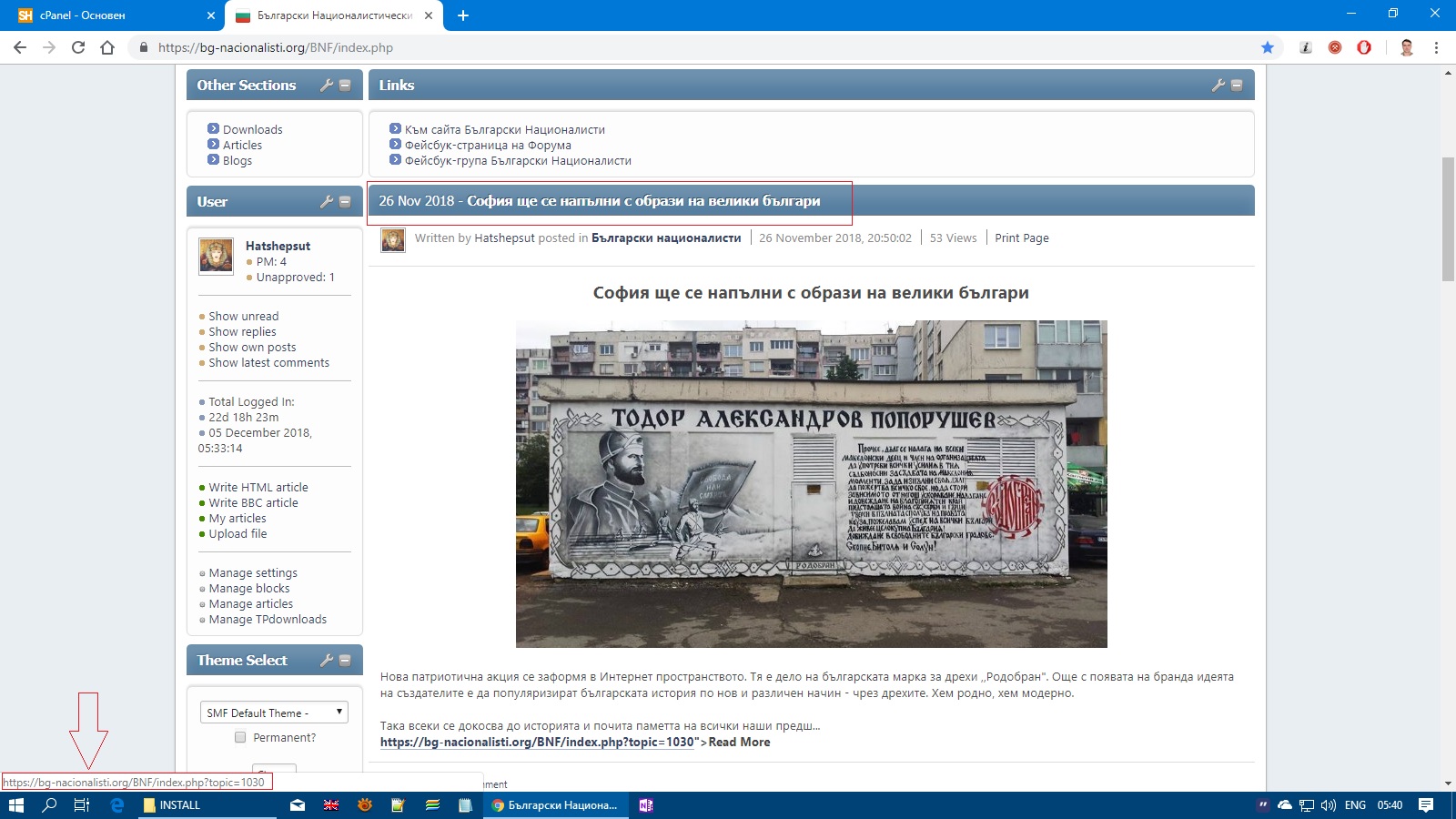Screen dimensions: 1456x819
Task: Open Manage blocks
Action: click(x=249, y=588)
